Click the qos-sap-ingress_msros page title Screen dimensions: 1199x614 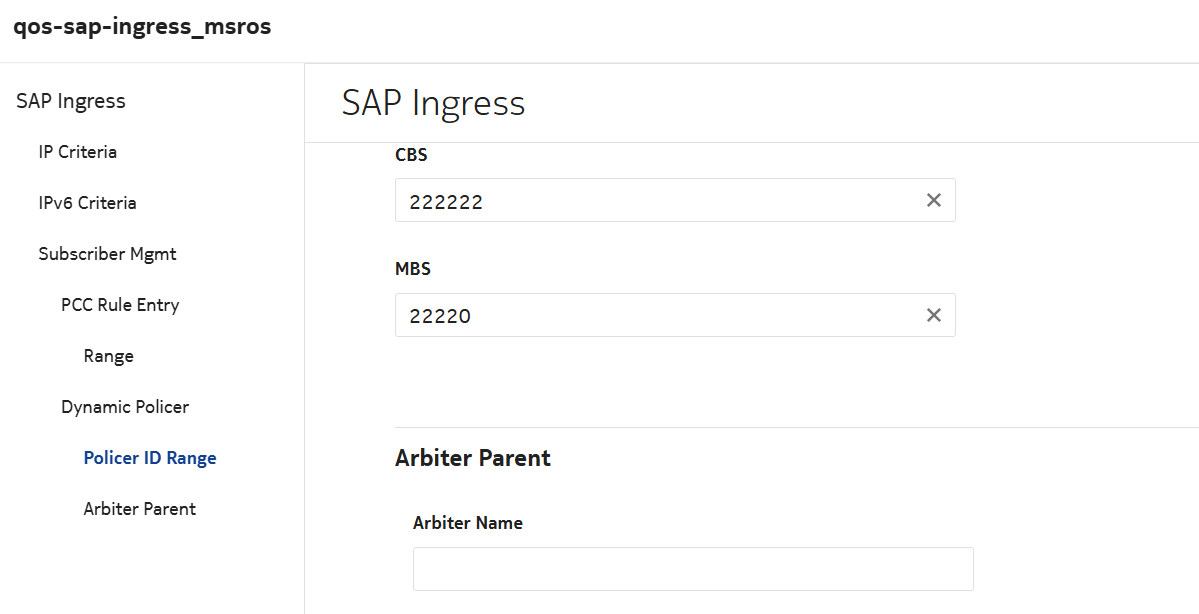[142, 27]
